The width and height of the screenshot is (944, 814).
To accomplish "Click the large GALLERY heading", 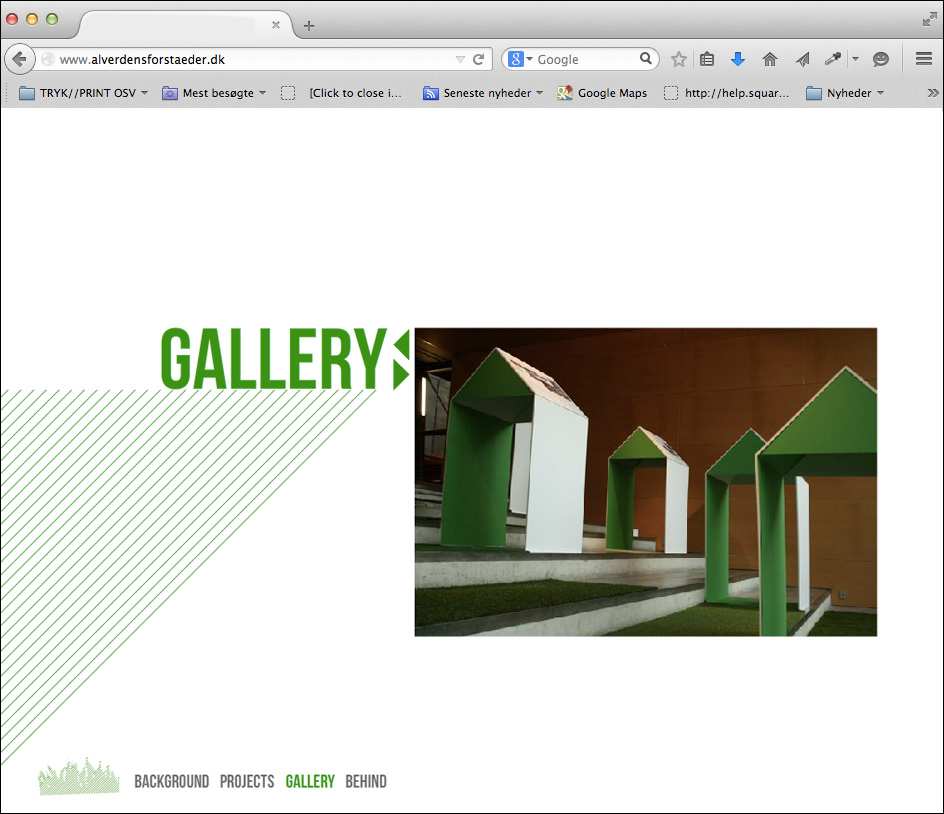I will click(273, 359).
